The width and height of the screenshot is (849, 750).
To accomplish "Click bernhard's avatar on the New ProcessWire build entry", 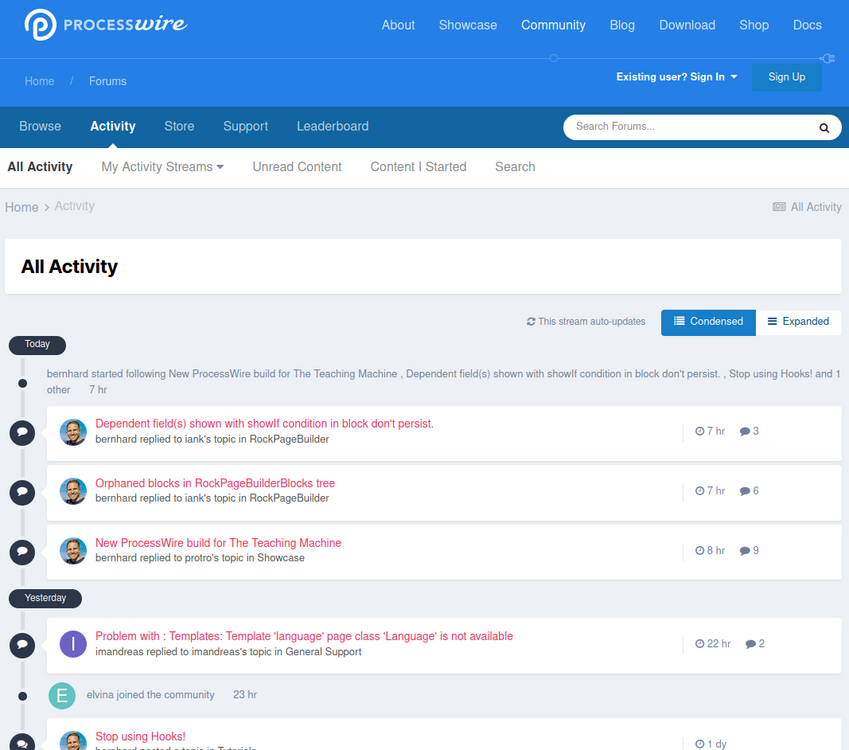I will click(72, 550).
